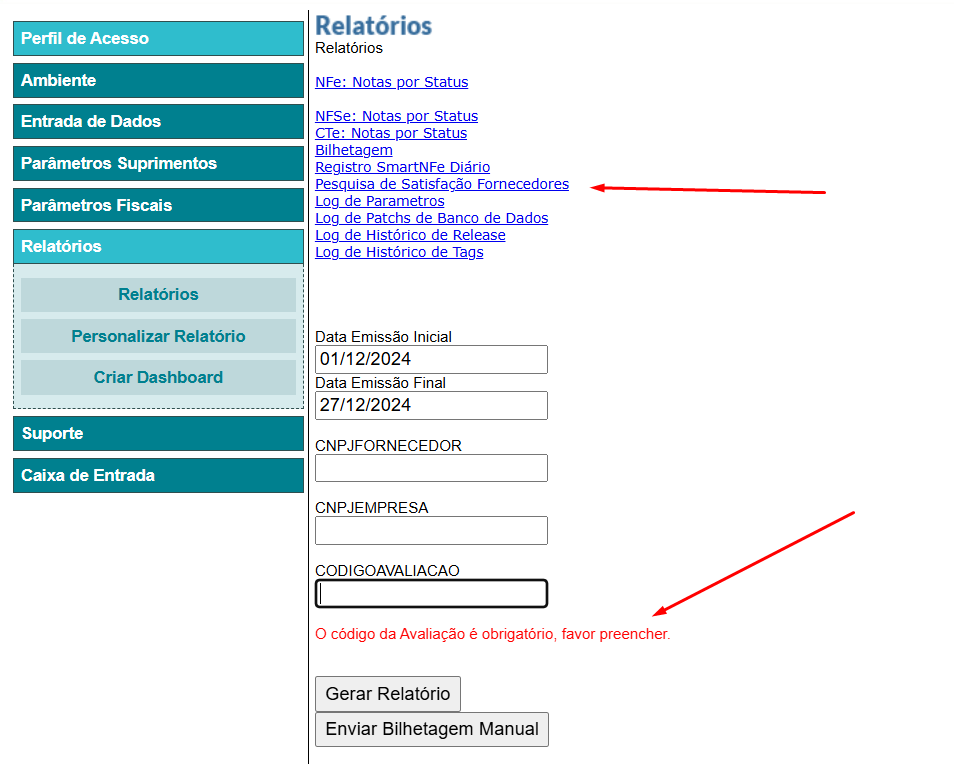Screen dimensions: 954x764
Task: Go to Caixa de Entrada
Action: point(158,476)
